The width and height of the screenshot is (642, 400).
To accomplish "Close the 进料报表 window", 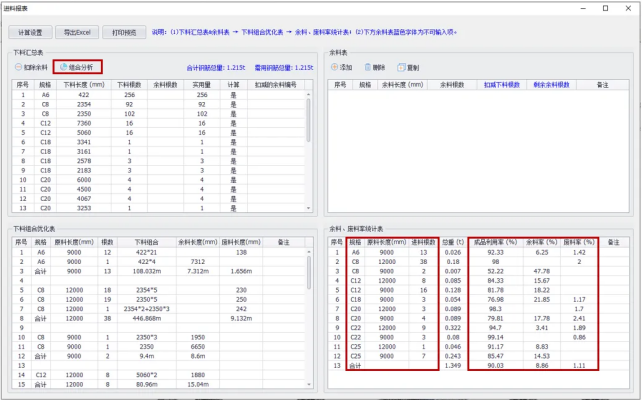I will pos(629,8).
